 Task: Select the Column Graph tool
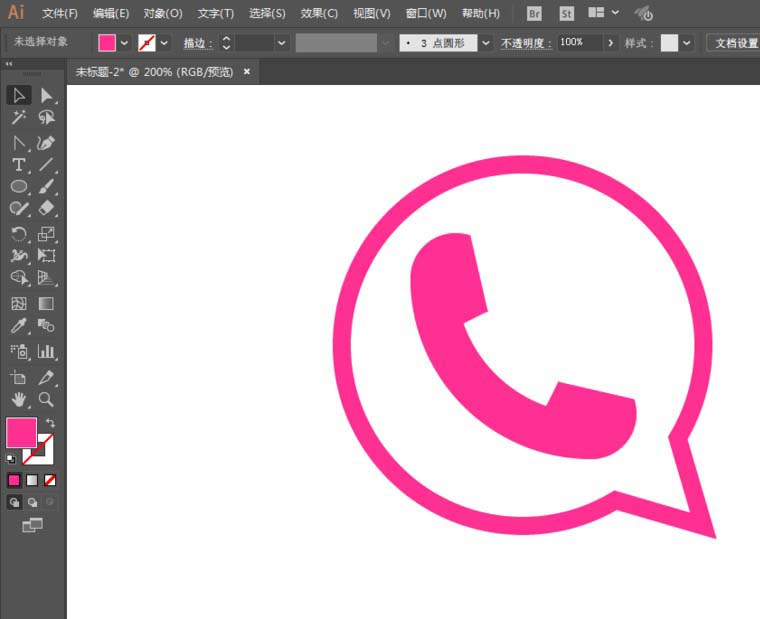click(46, 351)
